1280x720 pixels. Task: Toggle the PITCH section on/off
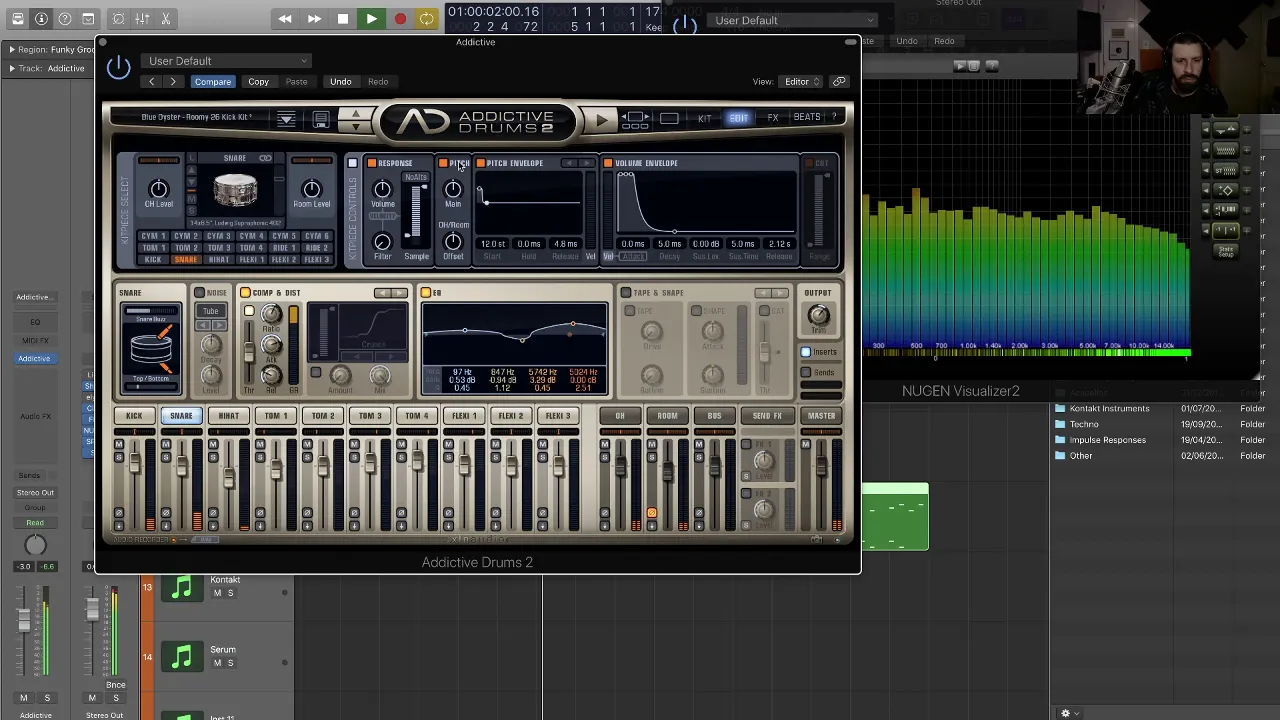(443, 163)
